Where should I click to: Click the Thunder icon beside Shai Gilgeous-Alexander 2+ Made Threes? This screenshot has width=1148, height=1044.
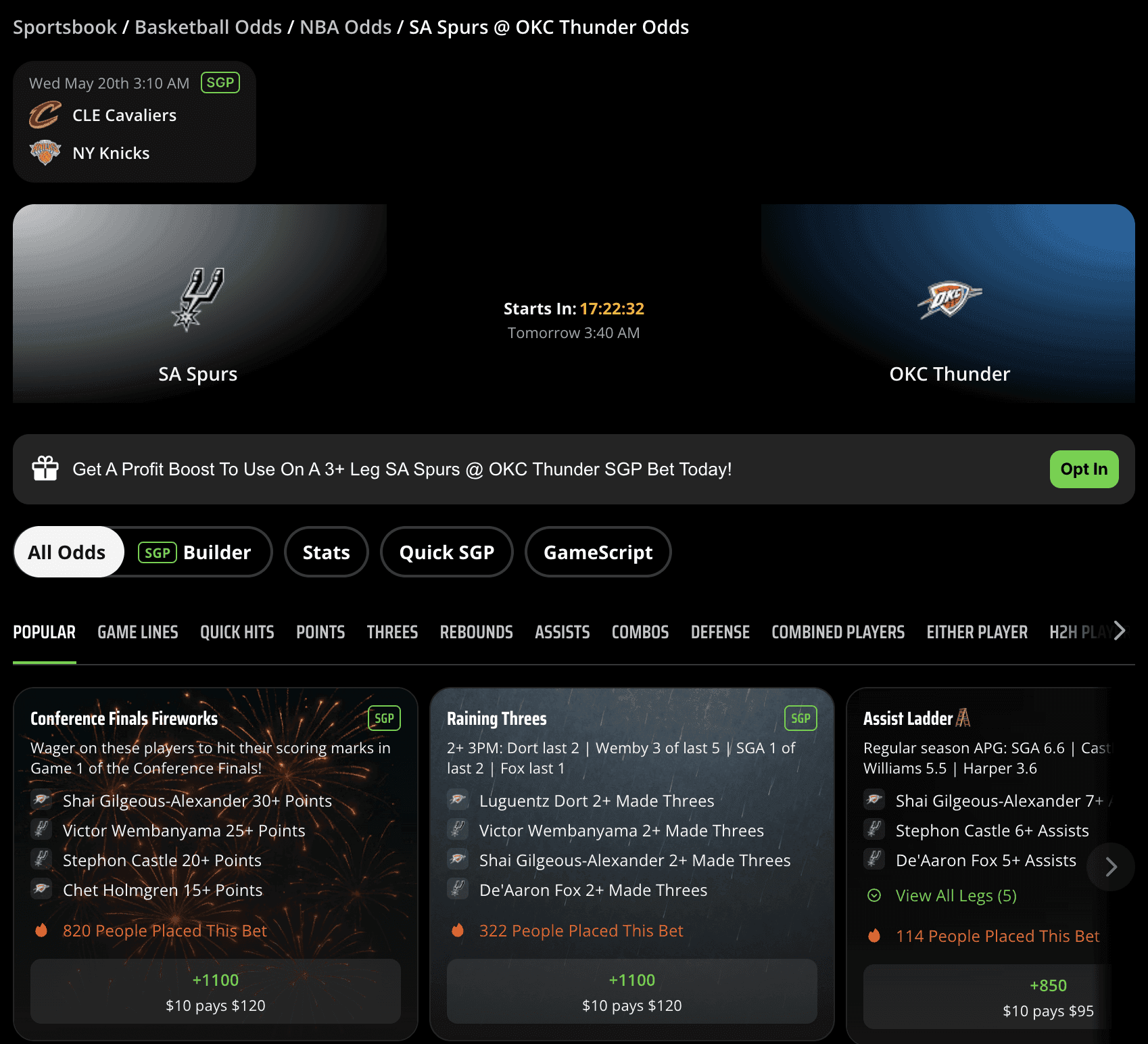[458, 860]
